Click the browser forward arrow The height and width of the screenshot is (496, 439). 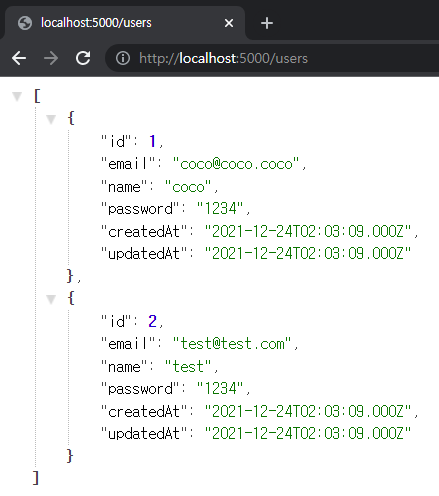[x=51, y=58]
